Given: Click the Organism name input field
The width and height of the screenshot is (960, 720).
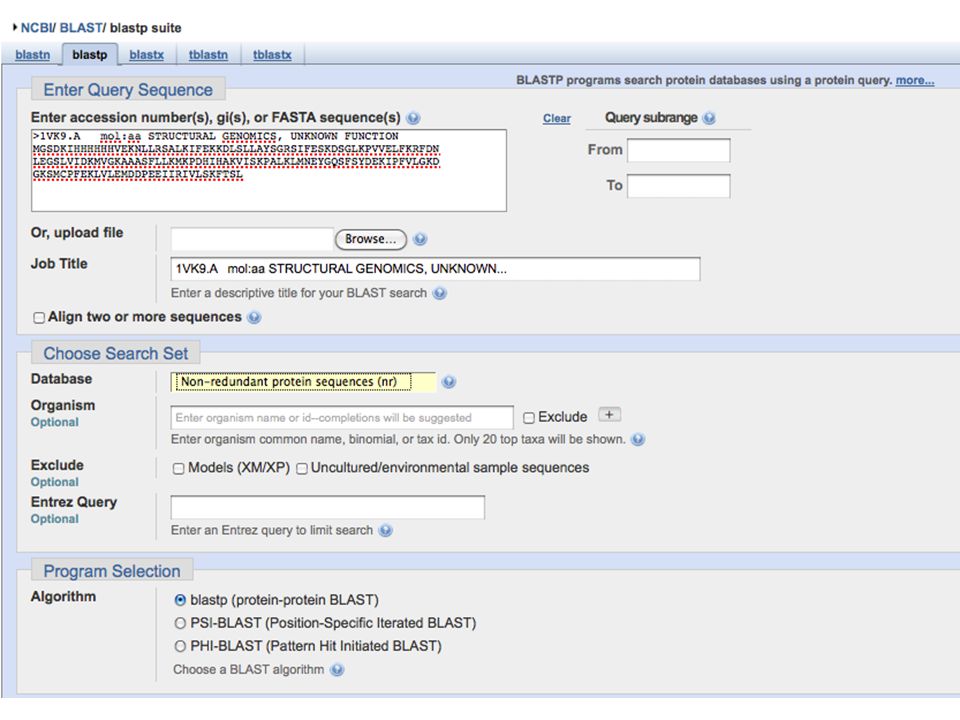Looking at the screenshot, I should (342, 418).
